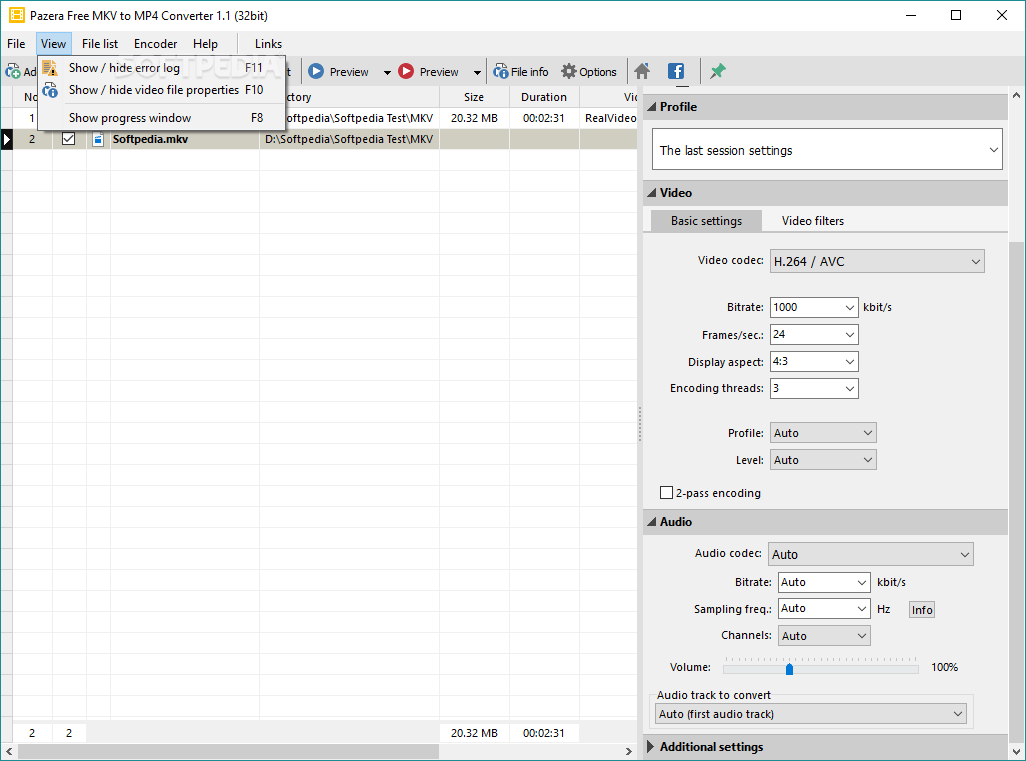1026x761 pixels.
Task: Collapse the Video section
Action: pos(652,193)
